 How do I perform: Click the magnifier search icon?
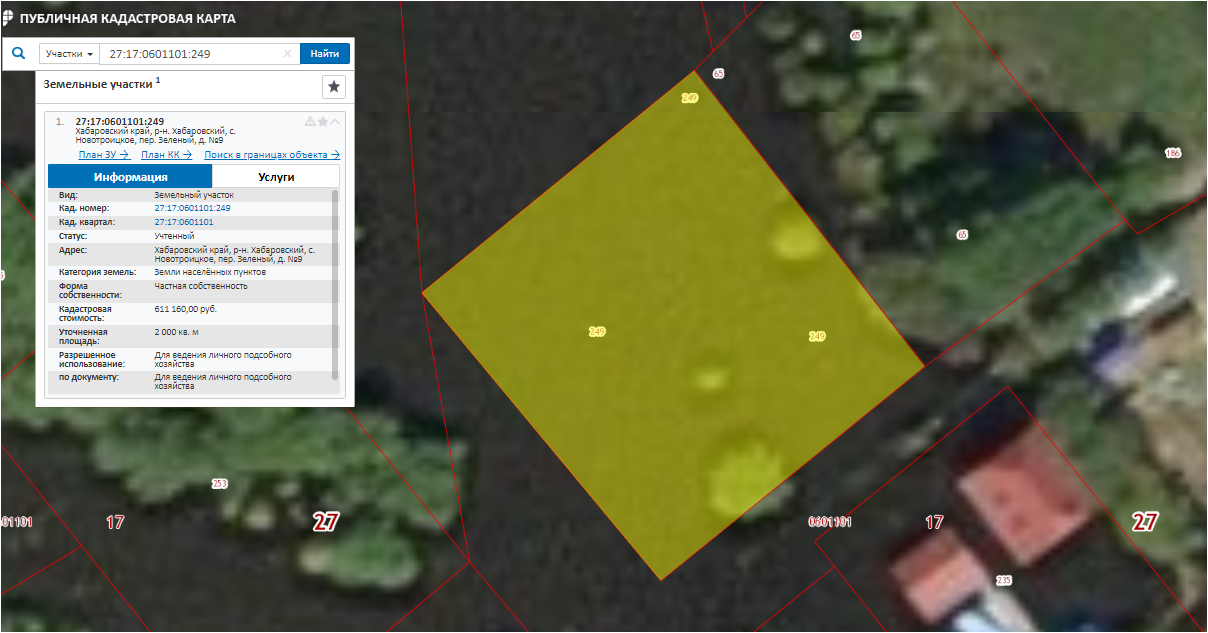point(18,54)
